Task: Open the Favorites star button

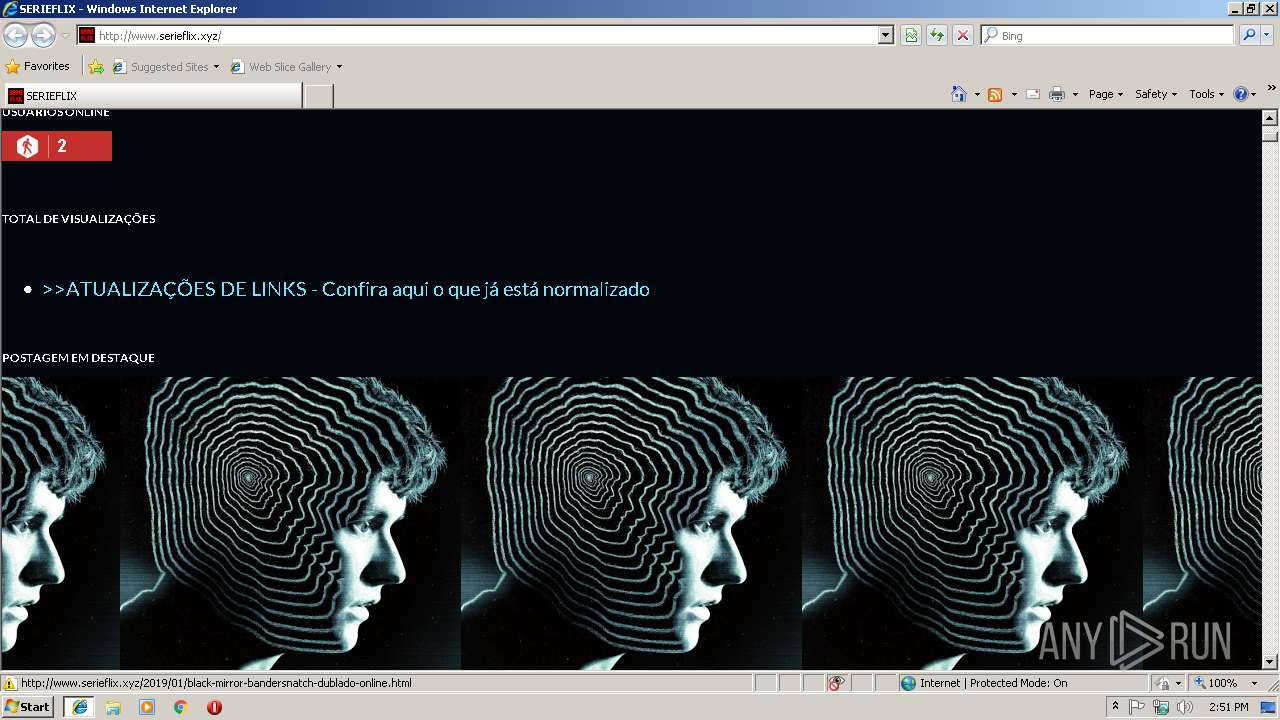Action: (38, 67)
